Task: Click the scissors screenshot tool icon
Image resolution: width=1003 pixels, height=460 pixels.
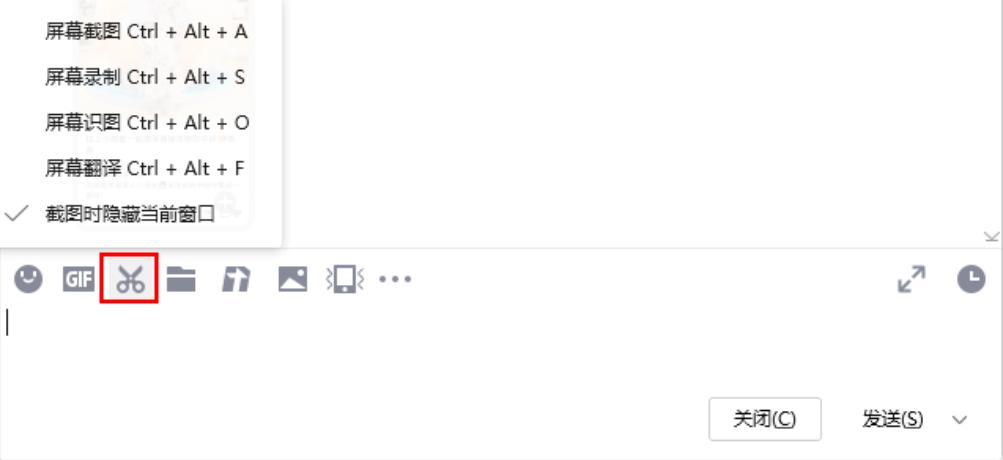Action: pos(130,280)
